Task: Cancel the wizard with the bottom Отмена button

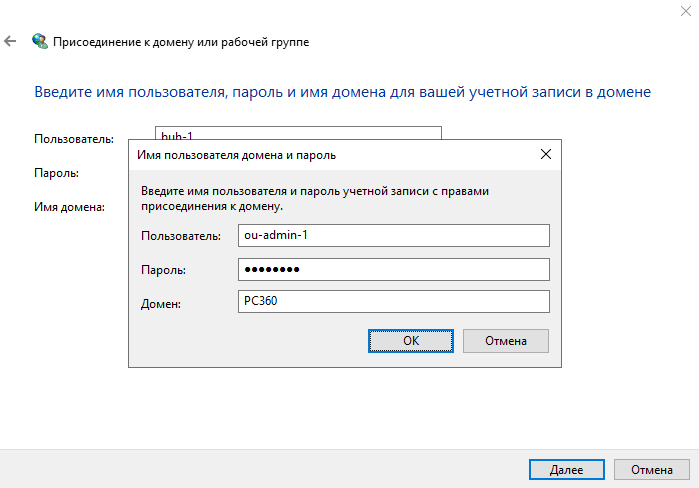Action: click(651, 469)
